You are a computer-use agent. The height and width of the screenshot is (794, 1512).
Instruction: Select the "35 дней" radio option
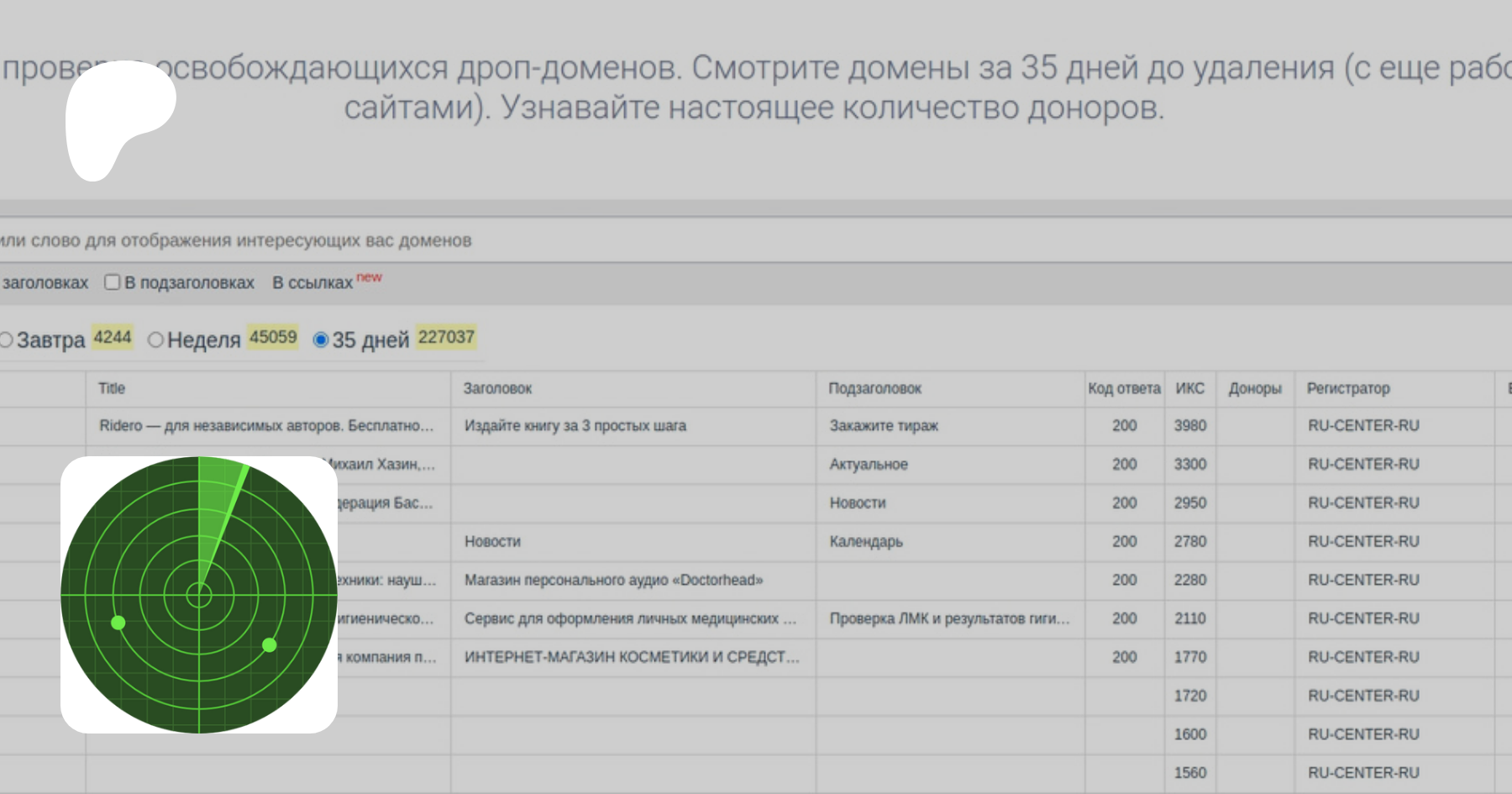(x=320, y=339)
